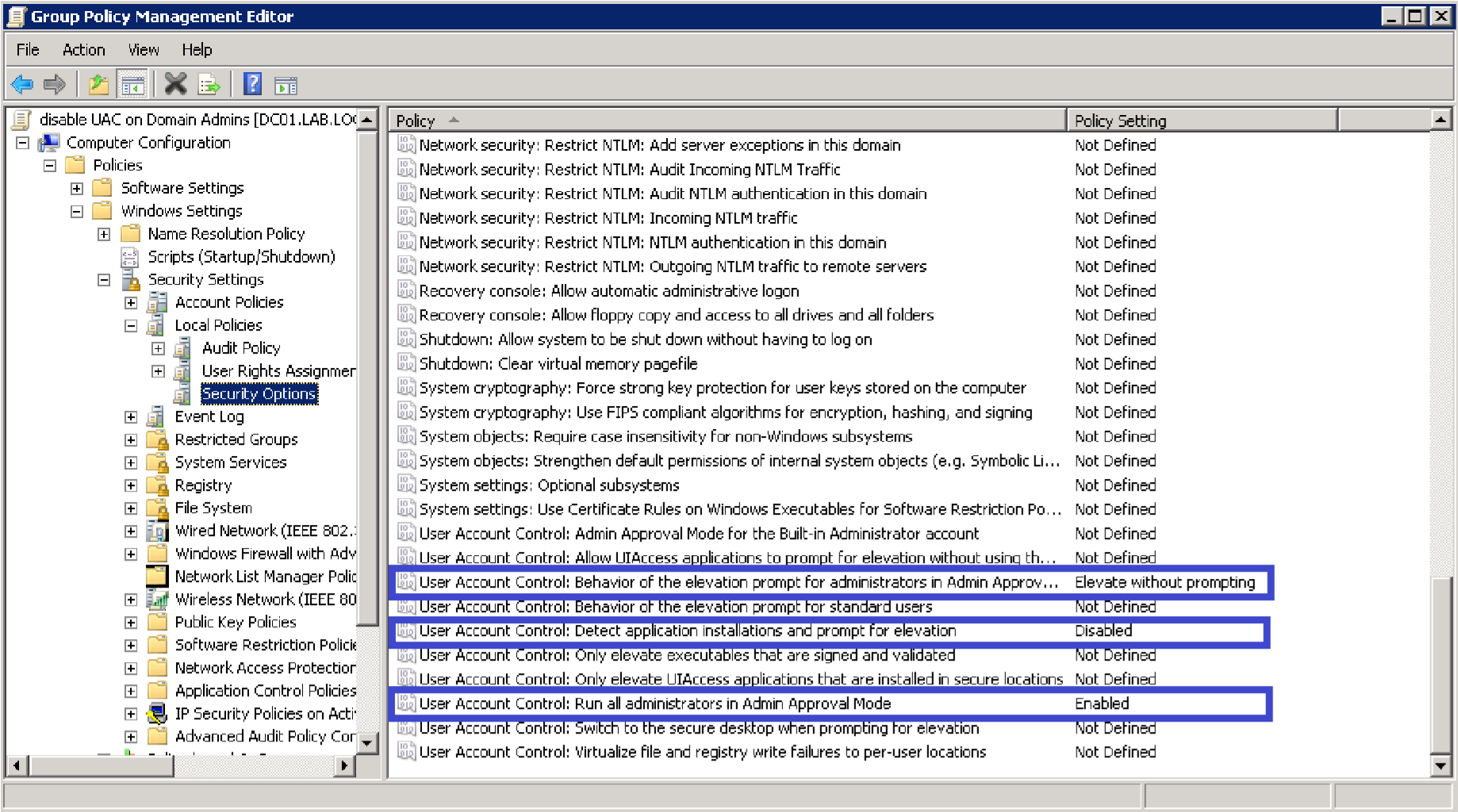Viewport: 1458px width, 812px height.
Task: Open Help via blue question mark icon
Action: 252,84
